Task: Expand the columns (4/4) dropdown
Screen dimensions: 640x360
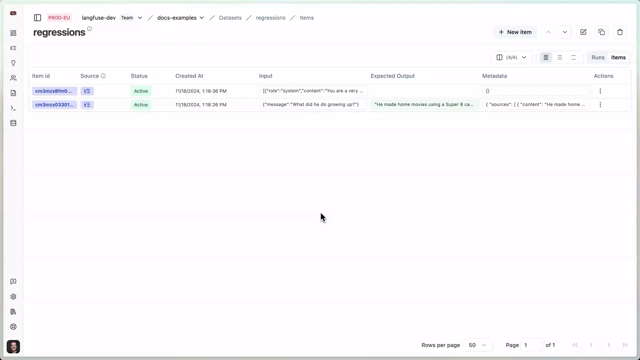Action: click(x=511, y=58)
